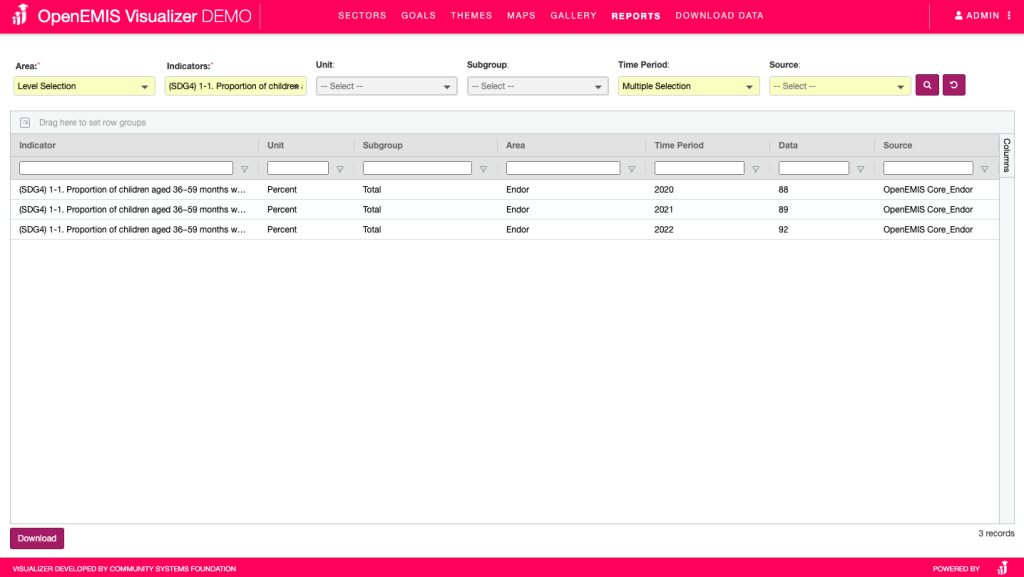Open the Admin options kebab menu
The height and width of the screenshot is (577, 1024).
pyautogui.click(x=1009, y=16)
